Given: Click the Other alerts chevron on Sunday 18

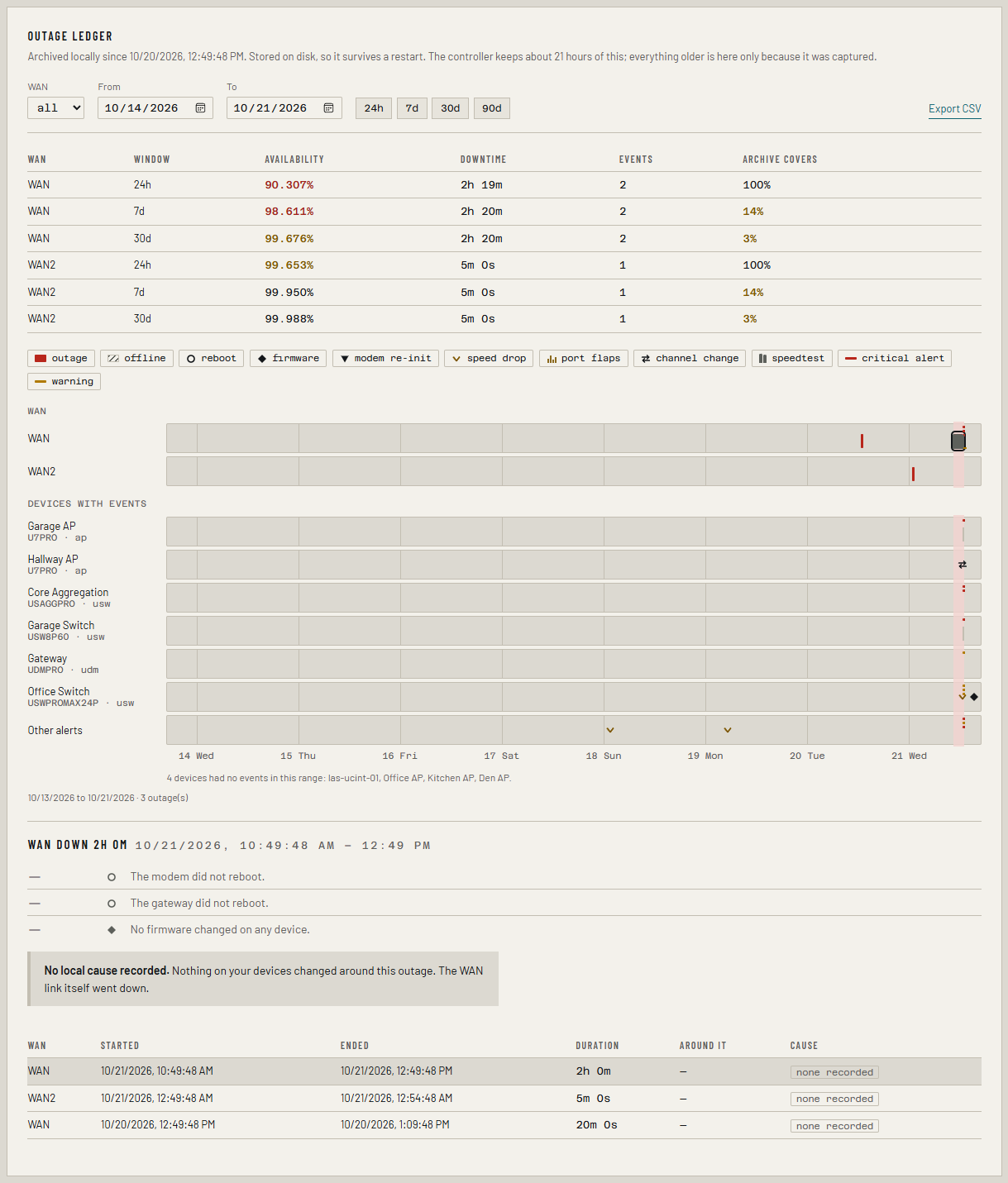Looking at the screenshot, I should click(610, 730).
